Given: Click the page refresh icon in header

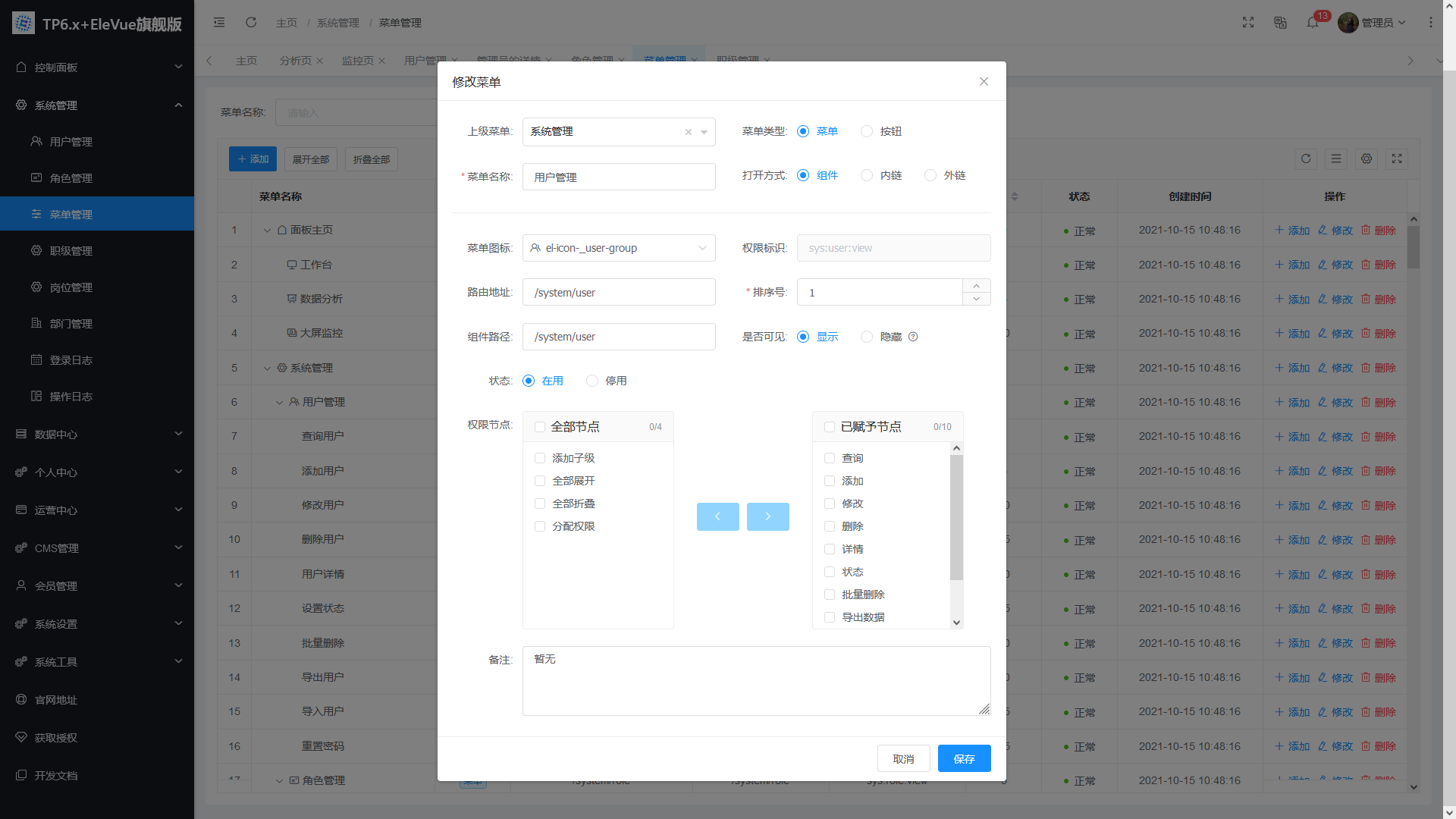Looking at the screenshot, I should (251, 23).
